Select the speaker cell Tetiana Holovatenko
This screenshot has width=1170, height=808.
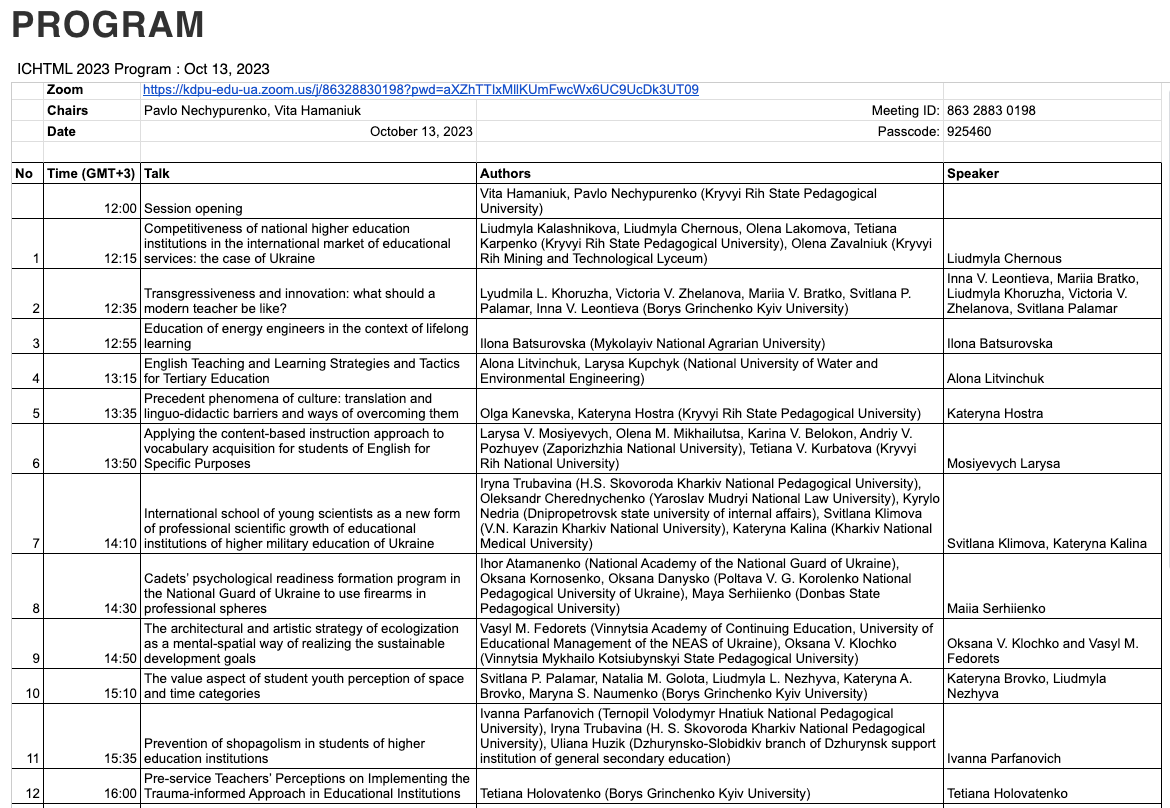pos(1007,794)
